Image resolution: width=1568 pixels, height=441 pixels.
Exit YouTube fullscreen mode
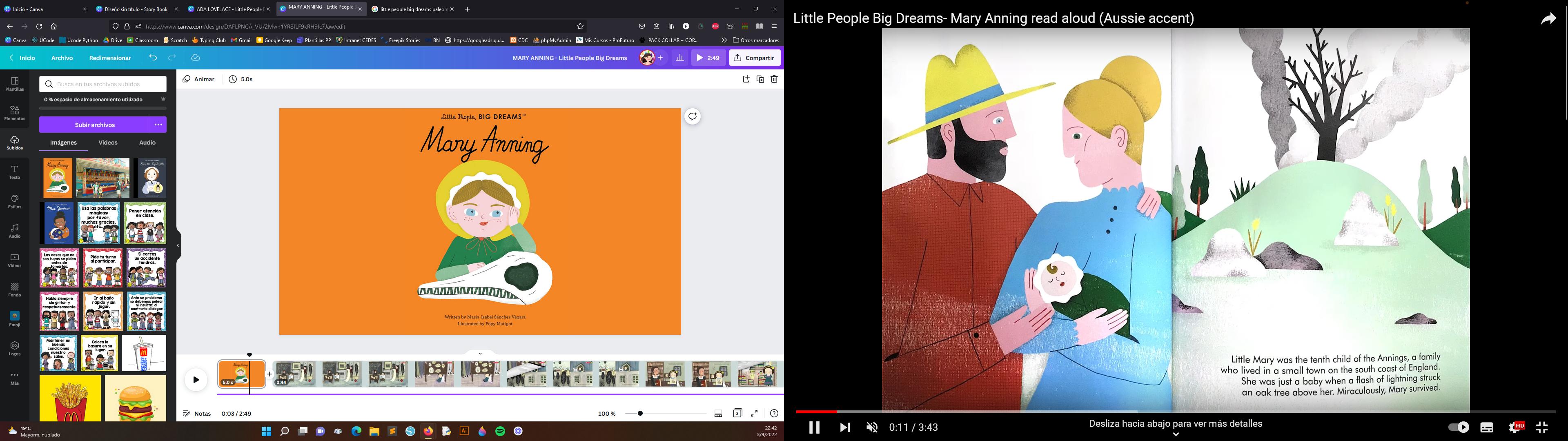[1542, 428]
